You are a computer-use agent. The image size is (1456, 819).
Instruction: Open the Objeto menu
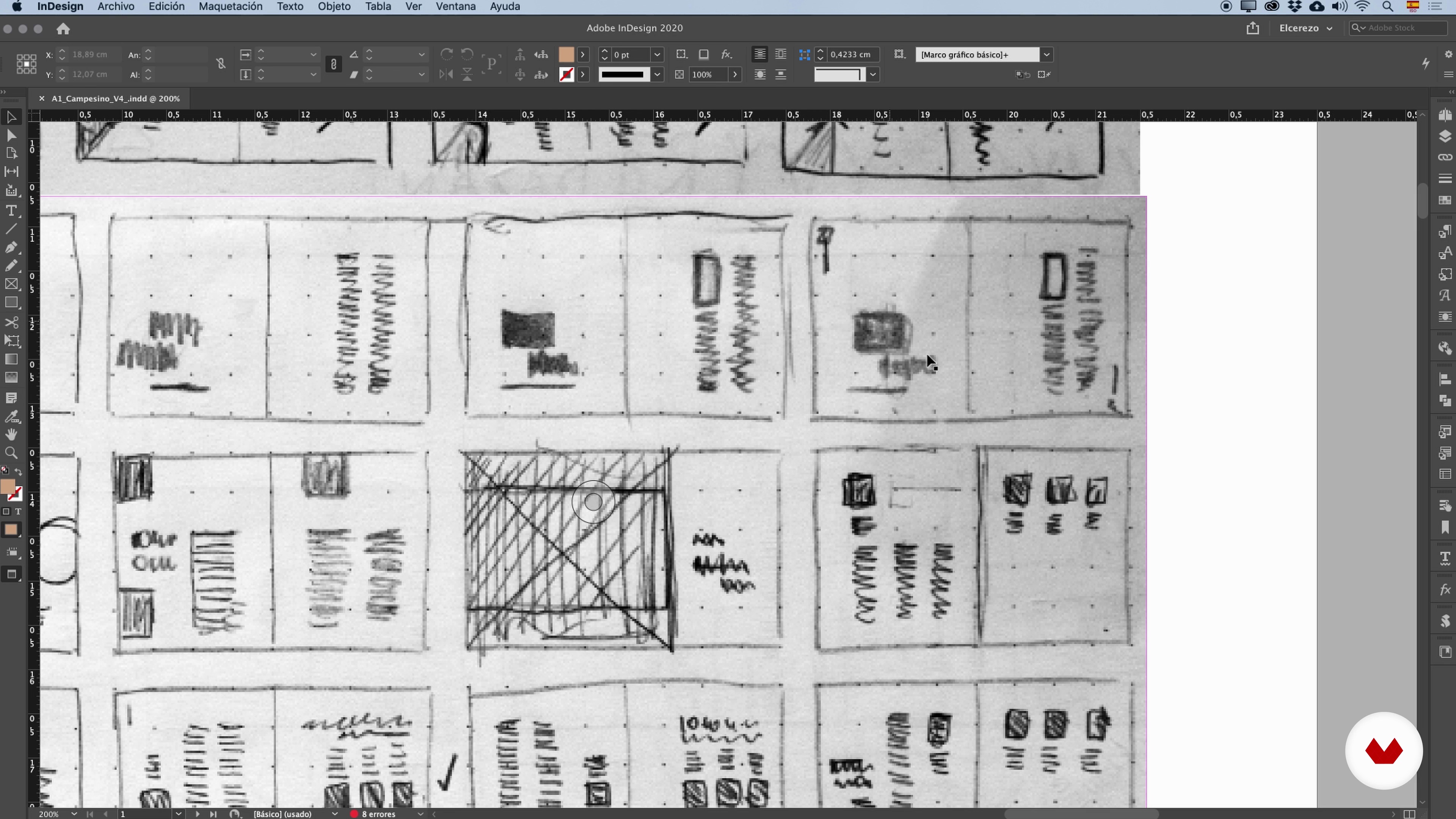[x=334, y=6]
